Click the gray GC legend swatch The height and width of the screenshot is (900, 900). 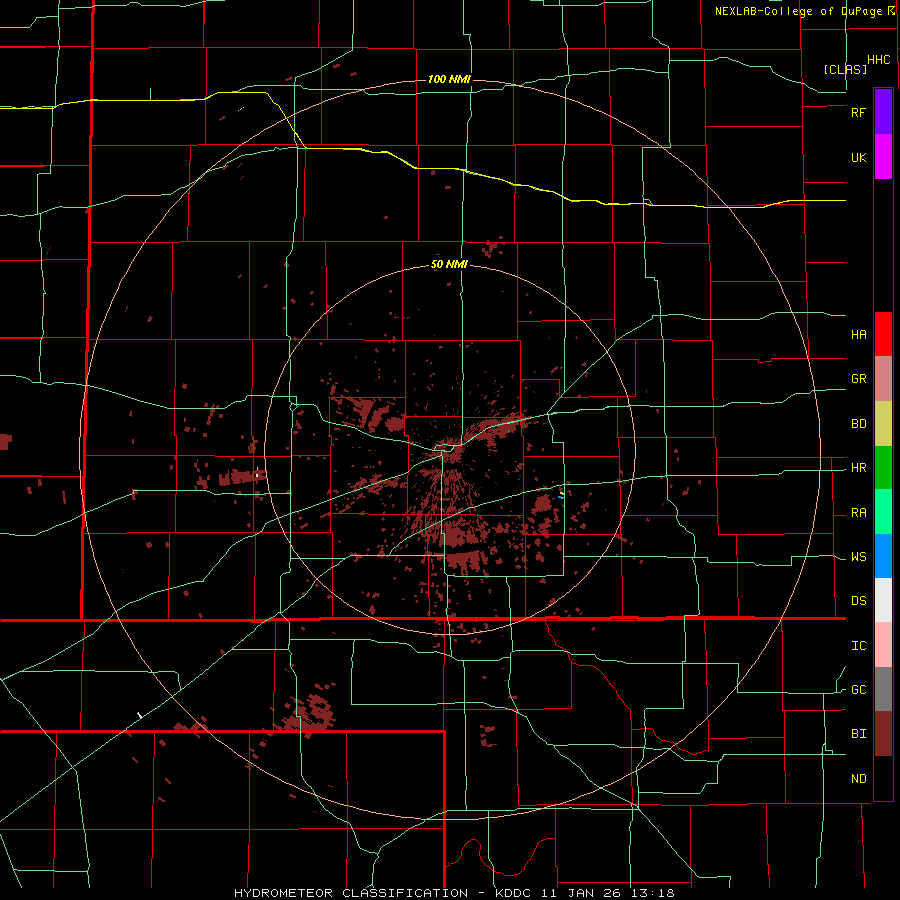tap(883, 689)
